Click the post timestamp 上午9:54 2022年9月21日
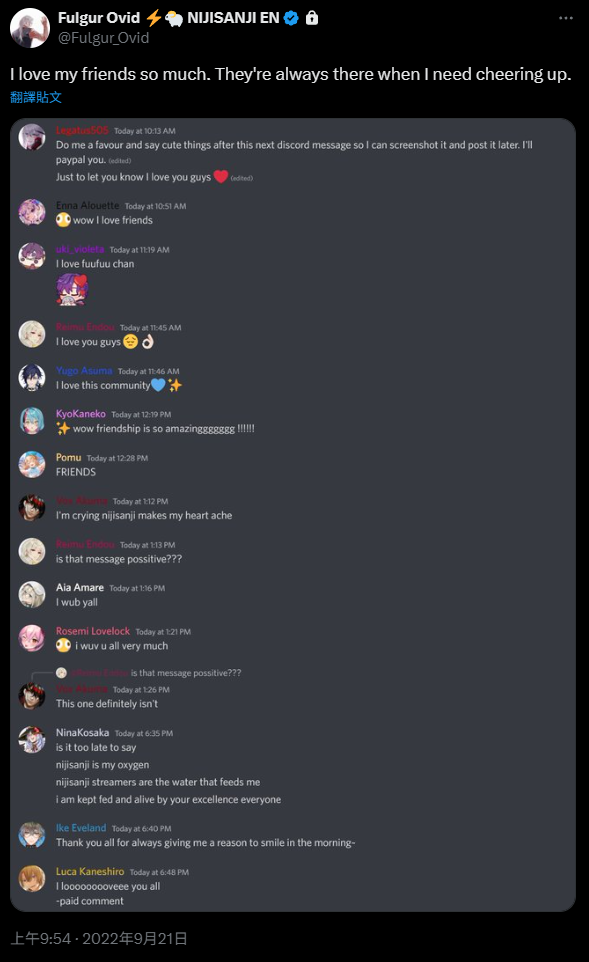The image size is (589, 962). click(99, 939)
